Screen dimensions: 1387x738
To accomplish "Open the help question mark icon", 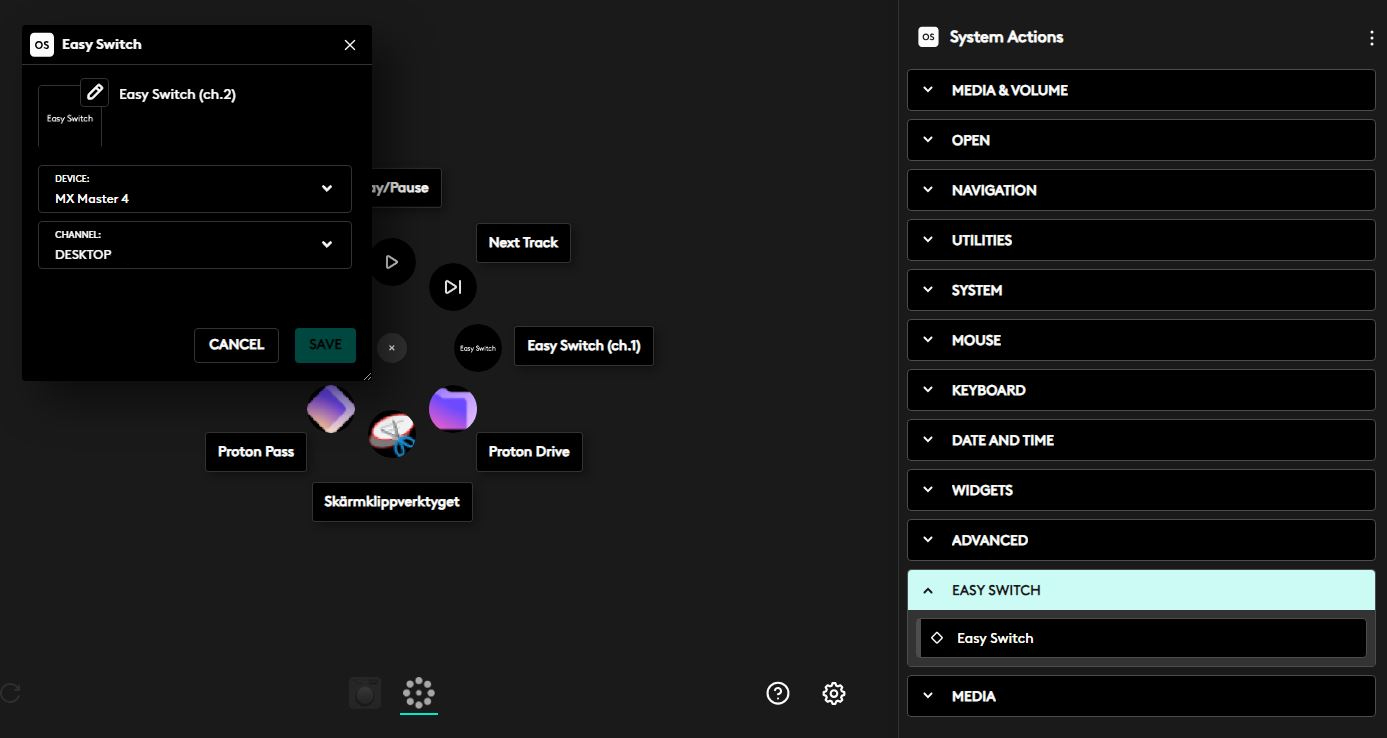I will coord(778,693).
